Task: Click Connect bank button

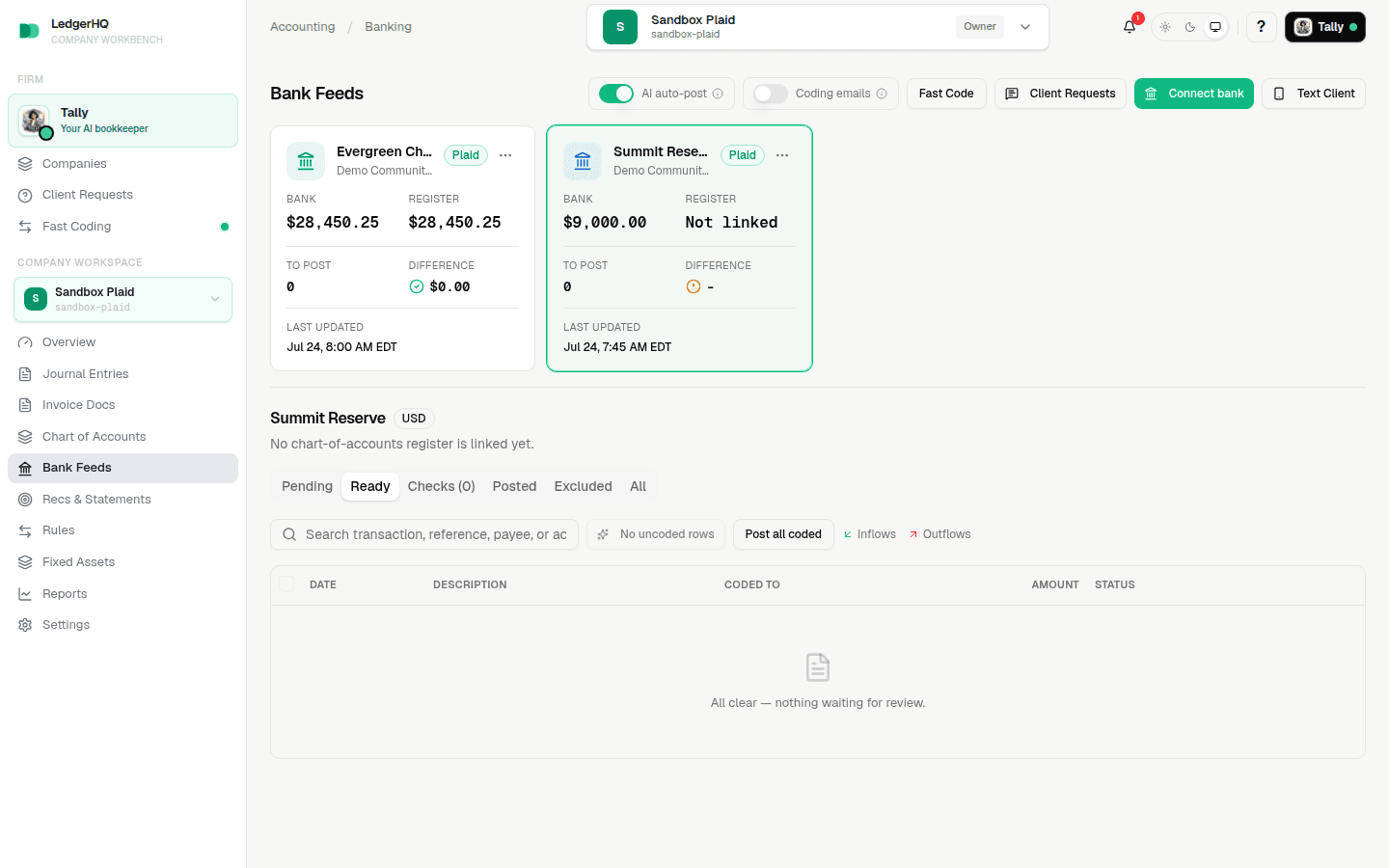Action: [1193, 94]
